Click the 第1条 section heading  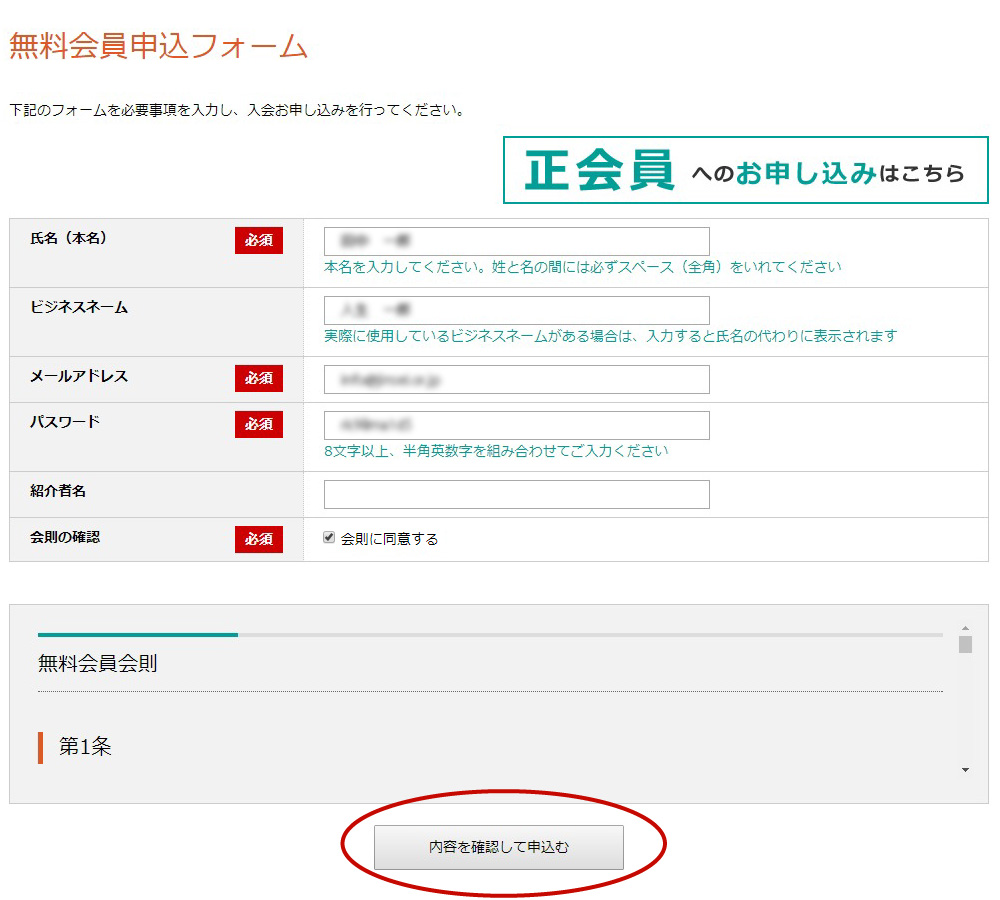pyautogui.click(x=85, y=746)
